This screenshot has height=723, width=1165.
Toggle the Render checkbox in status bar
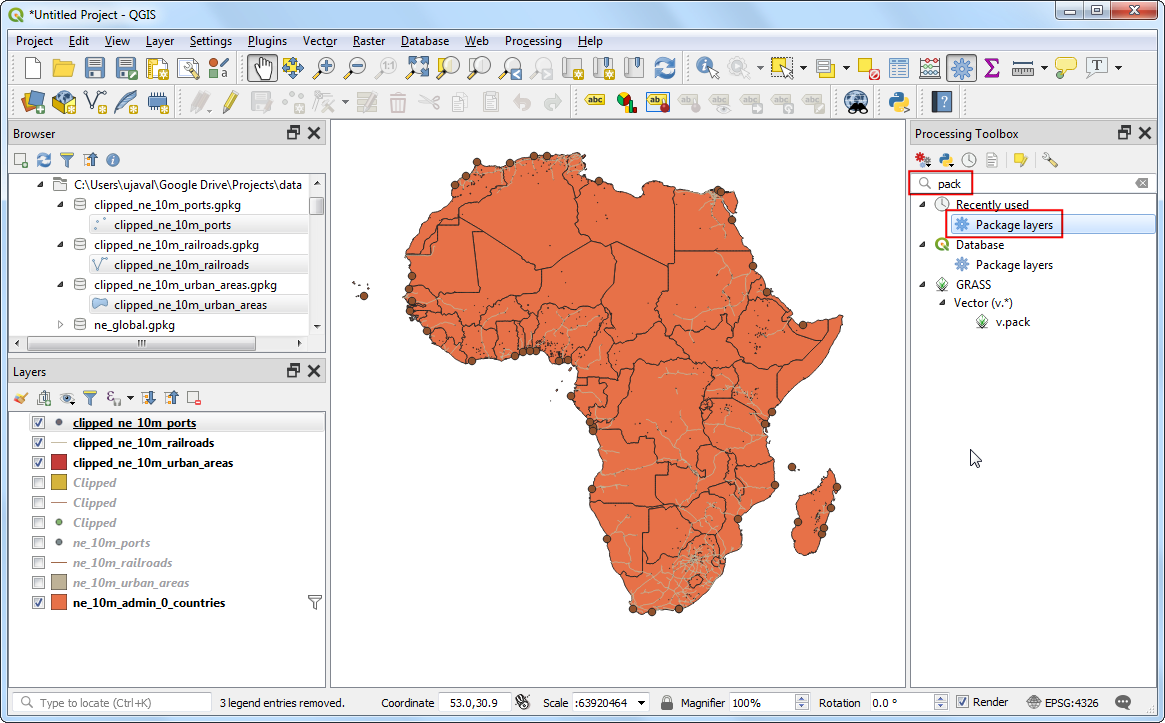point(962,702)
